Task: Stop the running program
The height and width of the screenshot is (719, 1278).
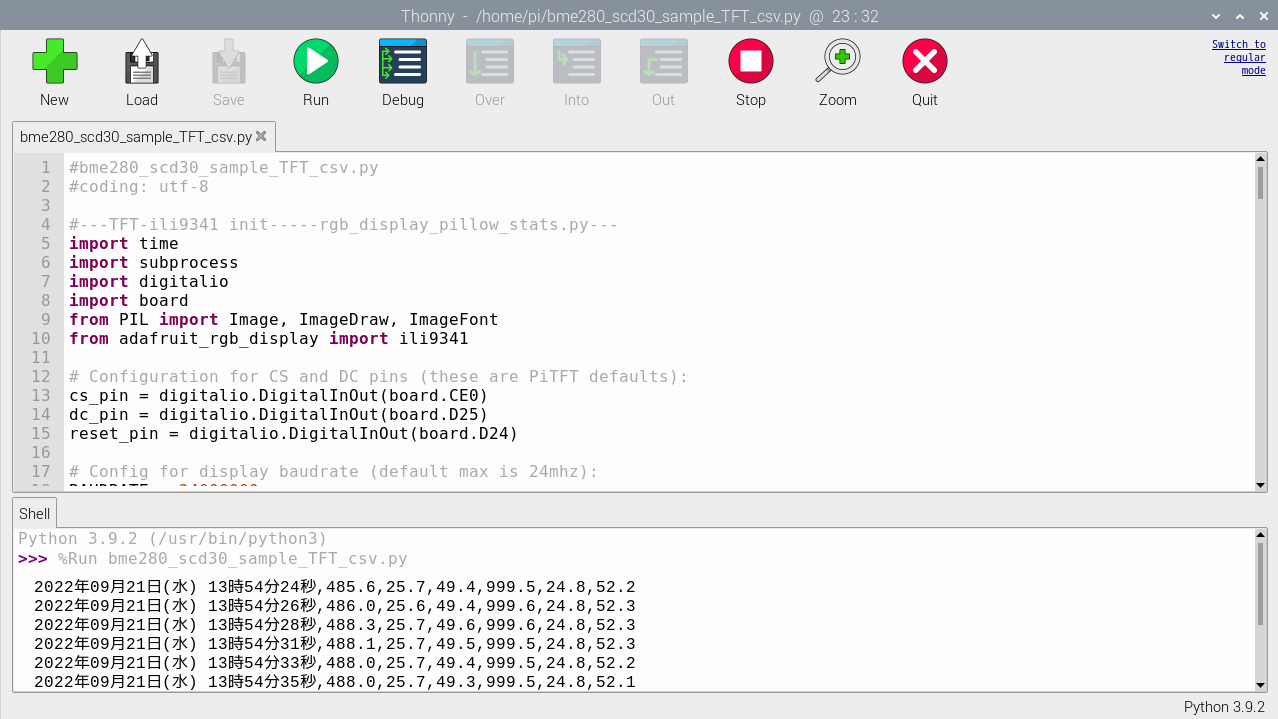Action: click(x=750, y=61)
